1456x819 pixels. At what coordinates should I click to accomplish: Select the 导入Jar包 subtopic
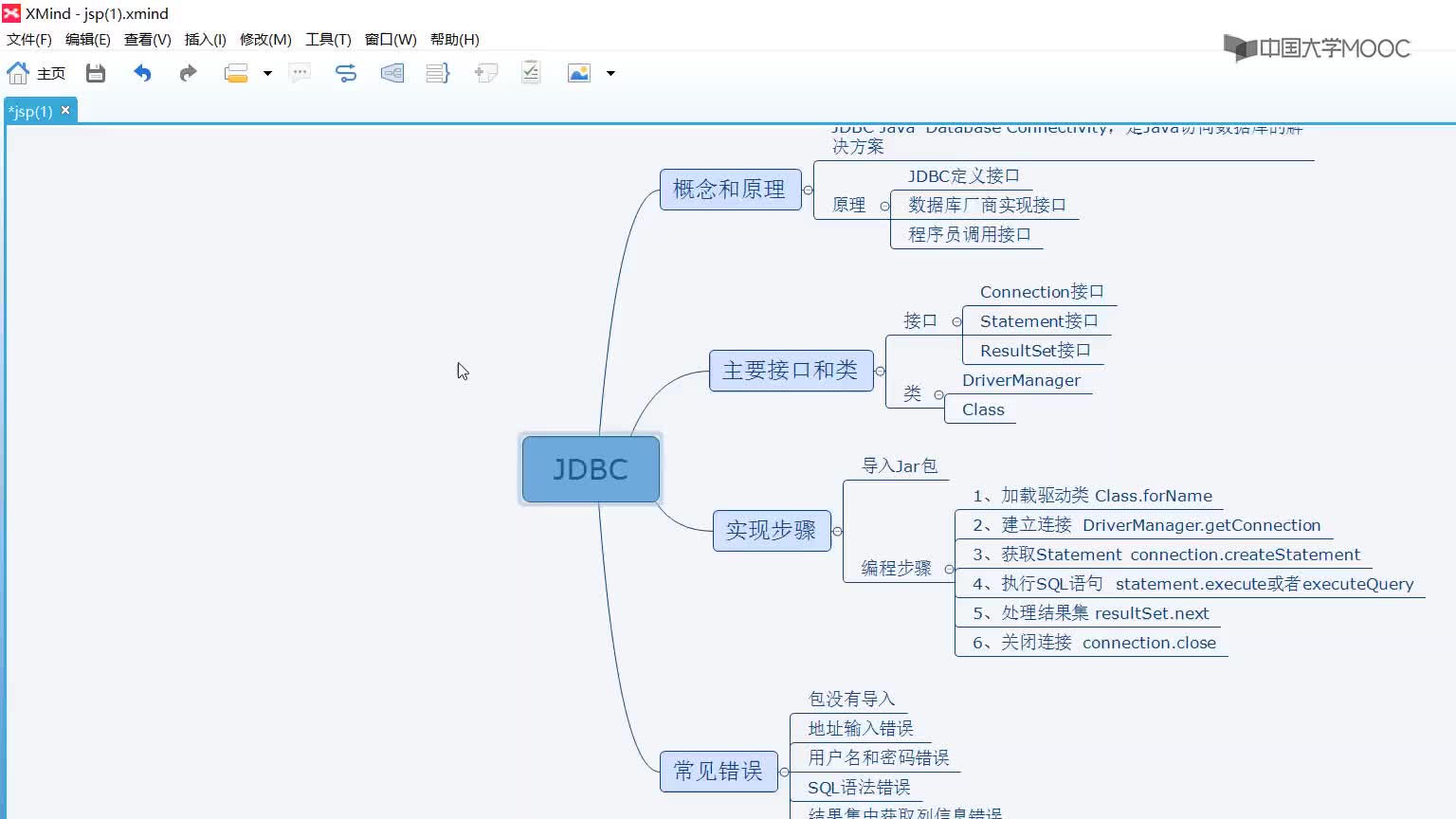click(x=900, y=465)
